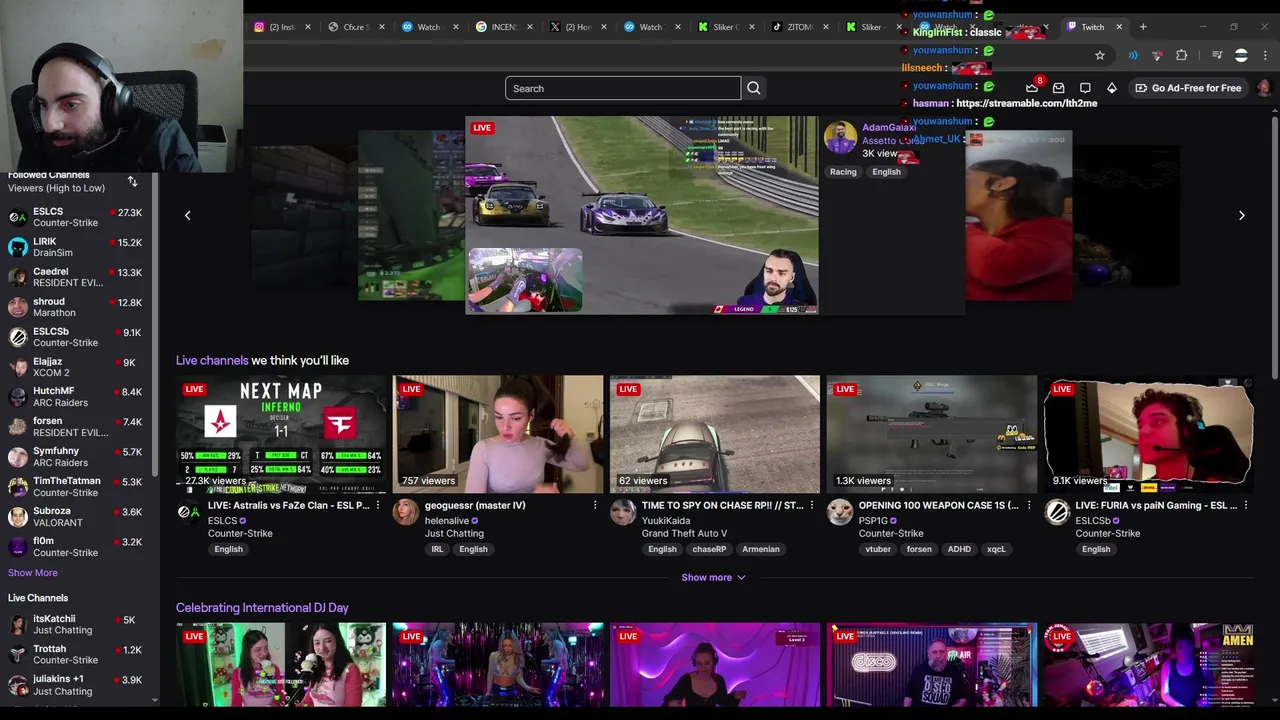Open Elajjaz XCOM 2 channel in sidebar
The width and height of the screenshot is (1280, 720).
[x=76, y=367]
